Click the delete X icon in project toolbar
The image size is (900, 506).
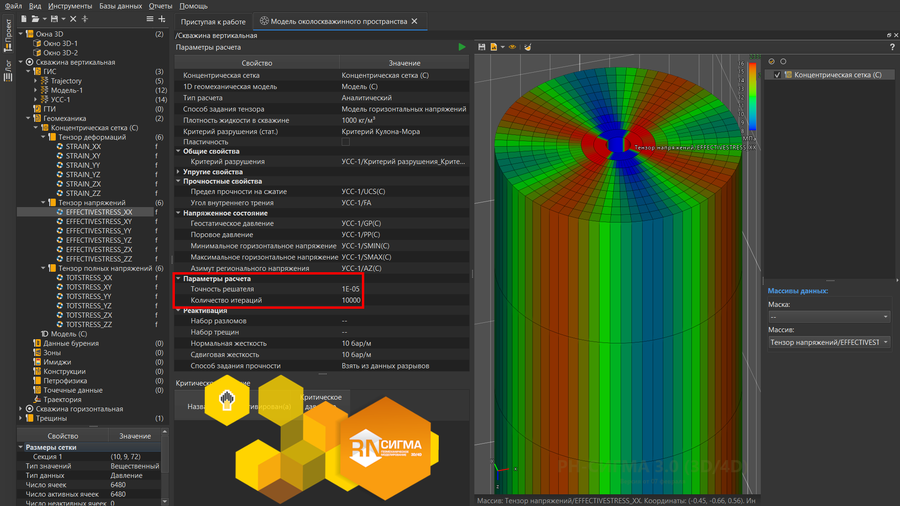[x=73, y=19]
